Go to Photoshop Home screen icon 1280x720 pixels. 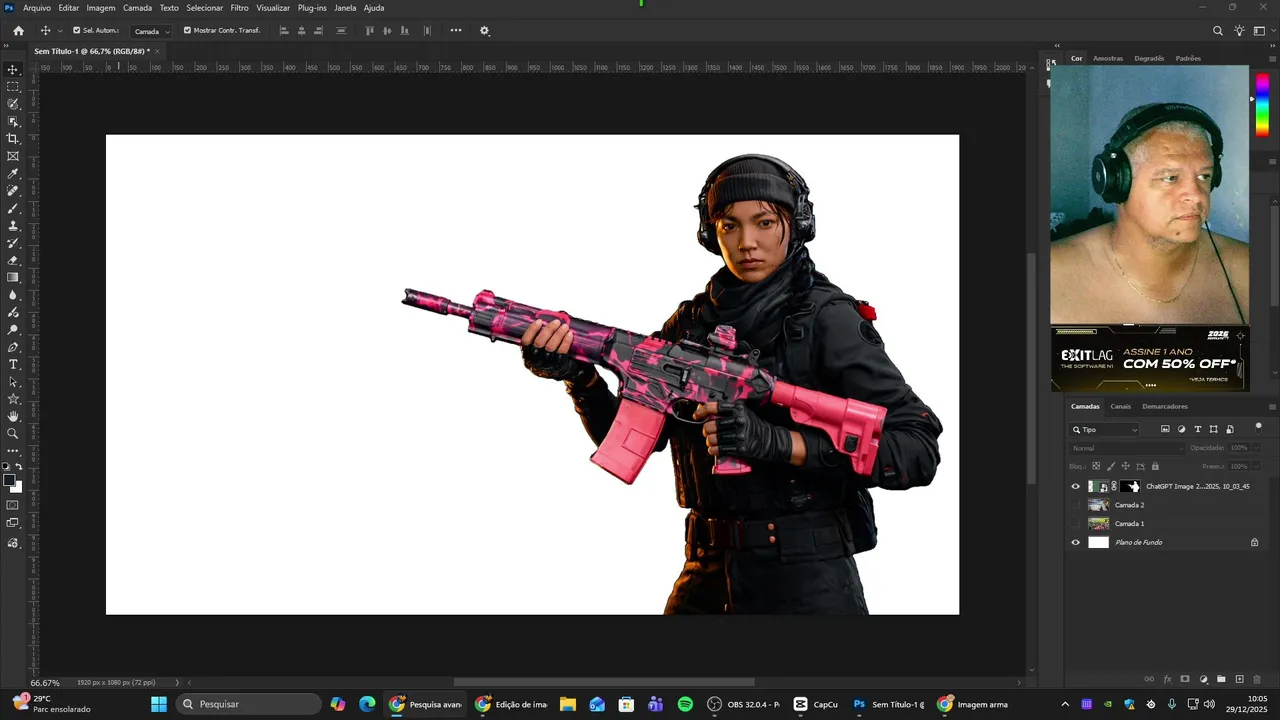tap(18, 30)
